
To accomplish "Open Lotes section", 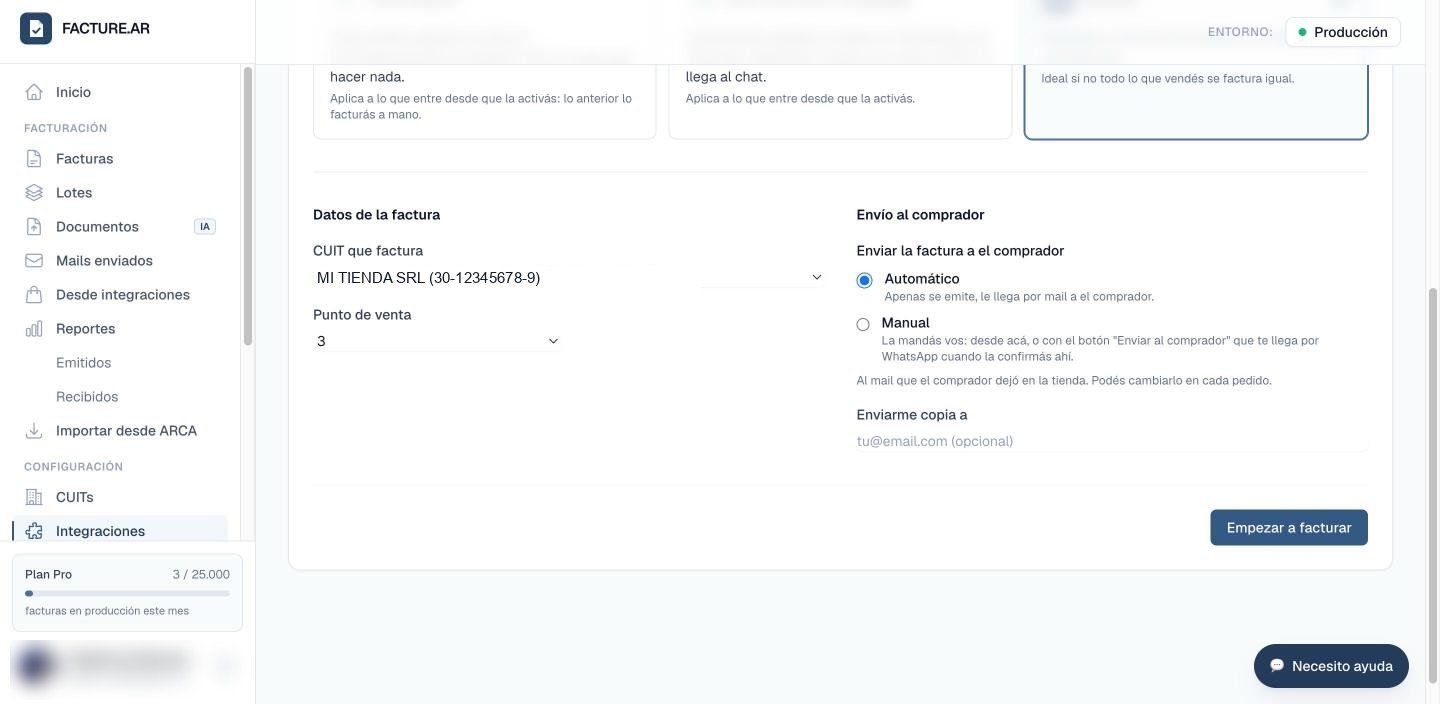I will point(120,193).
